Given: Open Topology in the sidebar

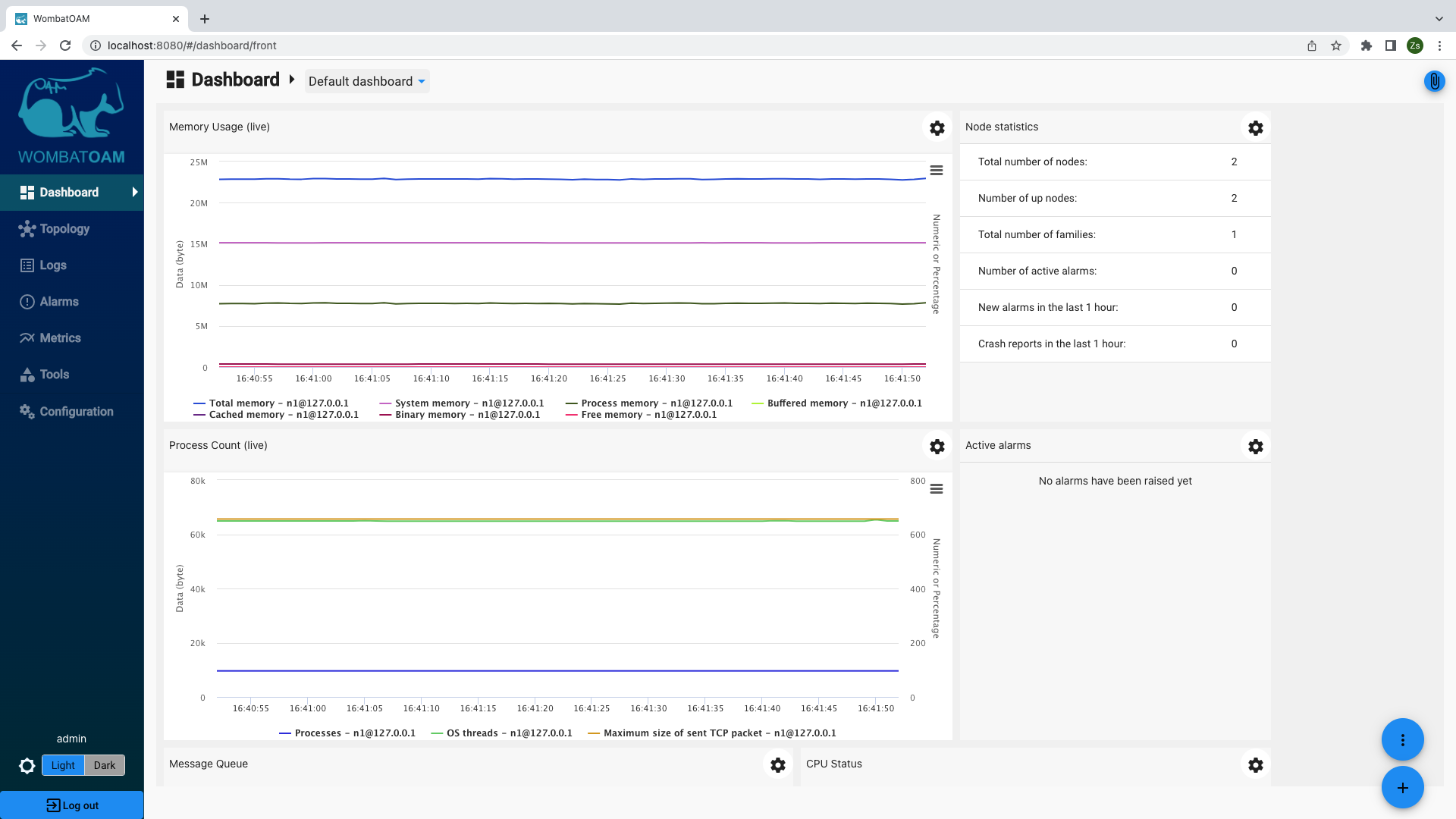Looking at the screenshot, I should pyautogui.click(x=71, y=229).
